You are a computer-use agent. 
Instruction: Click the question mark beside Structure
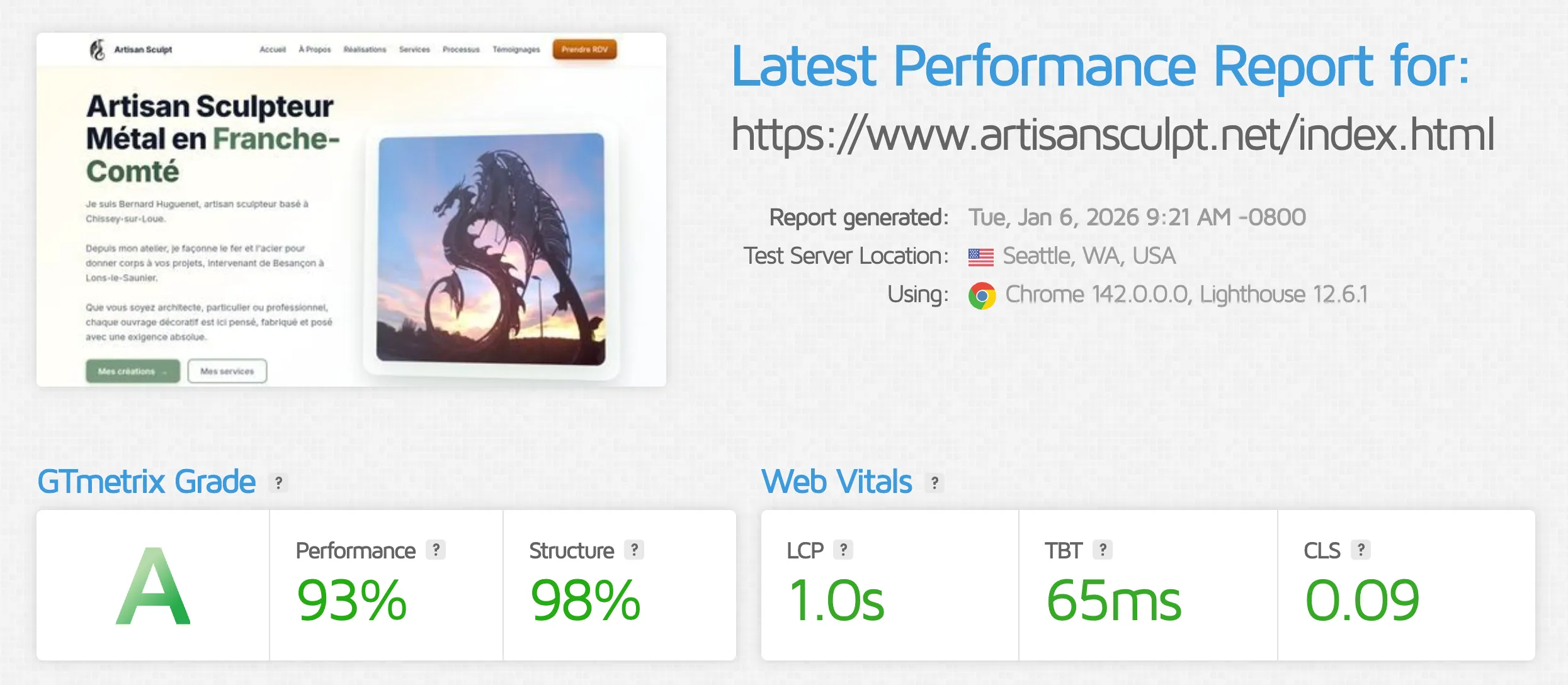click(634, 550)
